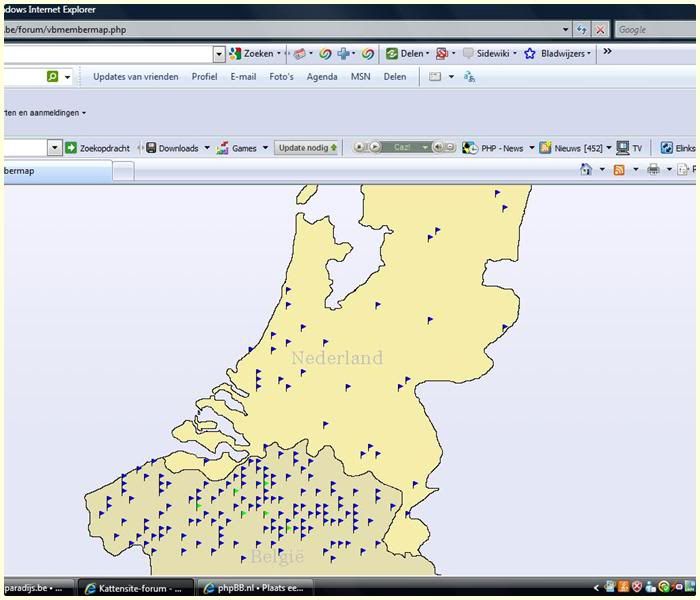Click the green Live search magnifier icon
The image size is (700, 600).
[x=53, y=76]
